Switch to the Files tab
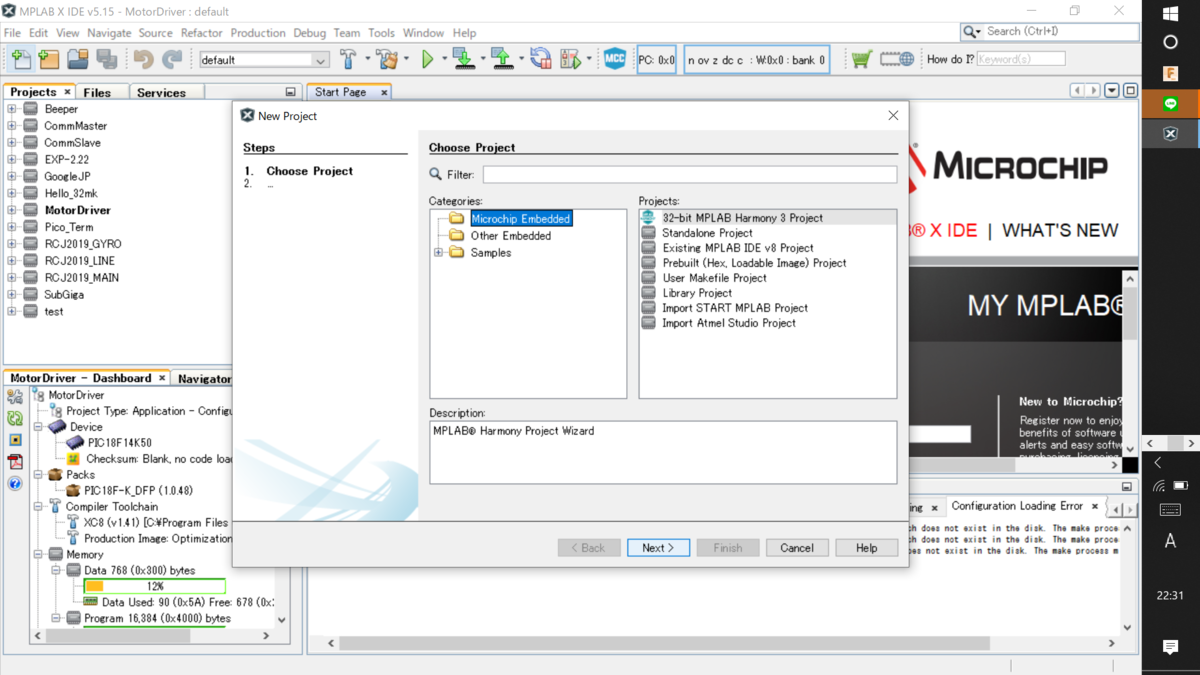1200x675 pixels. (x=97, y=92)
